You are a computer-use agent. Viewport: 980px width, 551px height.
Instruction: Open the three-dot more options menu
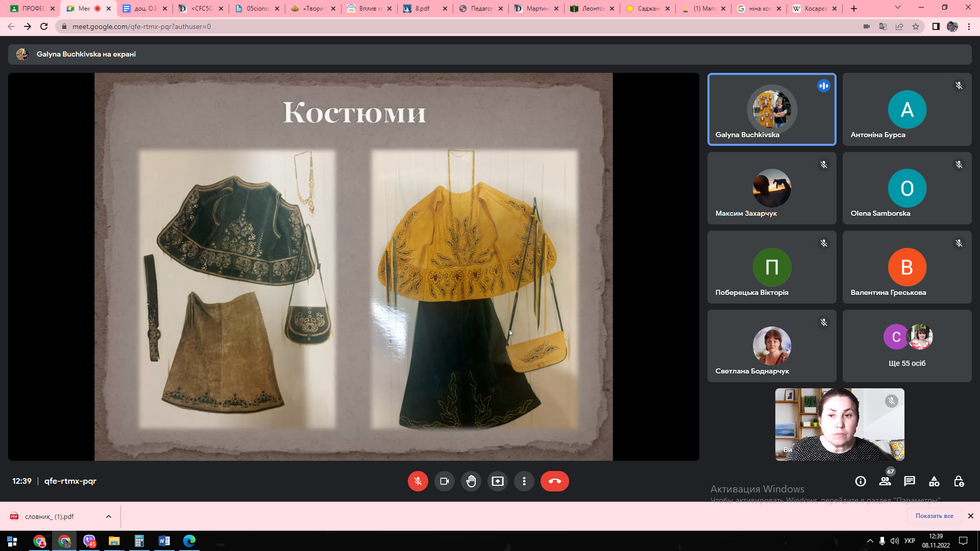[524, 481]
